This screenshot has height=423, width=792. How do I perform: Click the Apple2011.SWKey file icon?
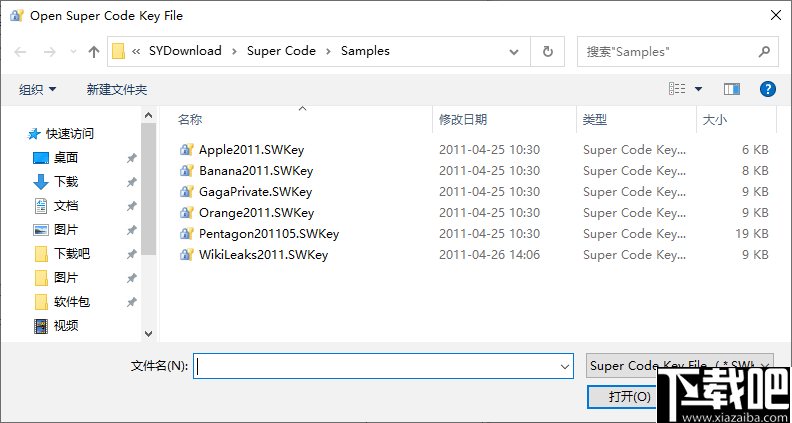(187, 150)
